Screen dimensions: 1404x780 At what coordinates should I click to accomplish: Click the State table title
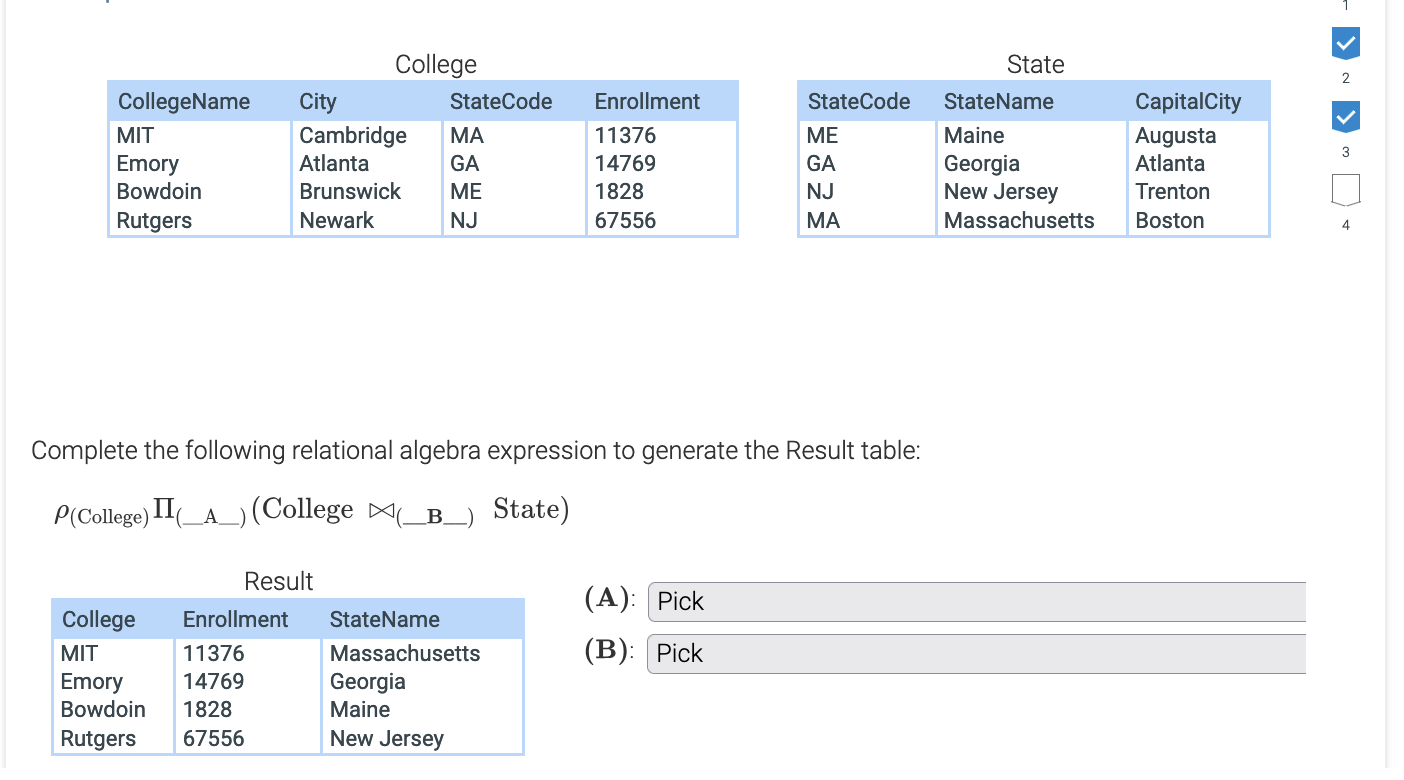(x=1035, y=64)
